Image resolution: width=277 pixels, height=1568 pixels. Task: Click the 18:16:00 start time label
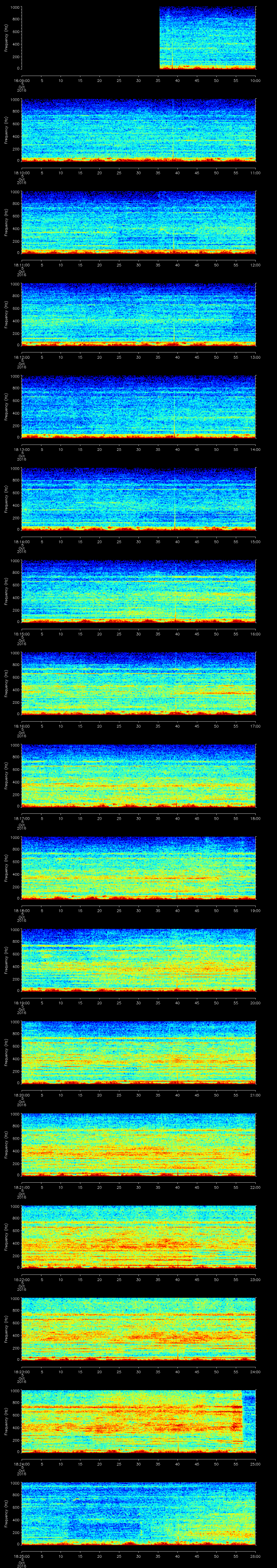pyautogui.click(x=22, y=726)
